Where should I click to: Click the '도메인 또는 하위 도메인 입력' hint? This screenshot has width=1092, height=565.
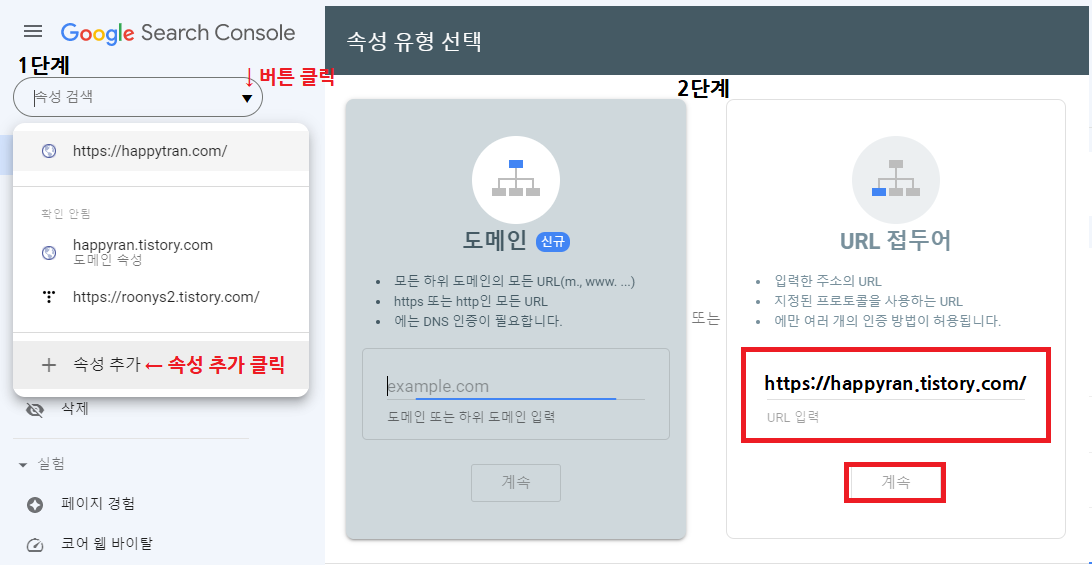[471, 417]
